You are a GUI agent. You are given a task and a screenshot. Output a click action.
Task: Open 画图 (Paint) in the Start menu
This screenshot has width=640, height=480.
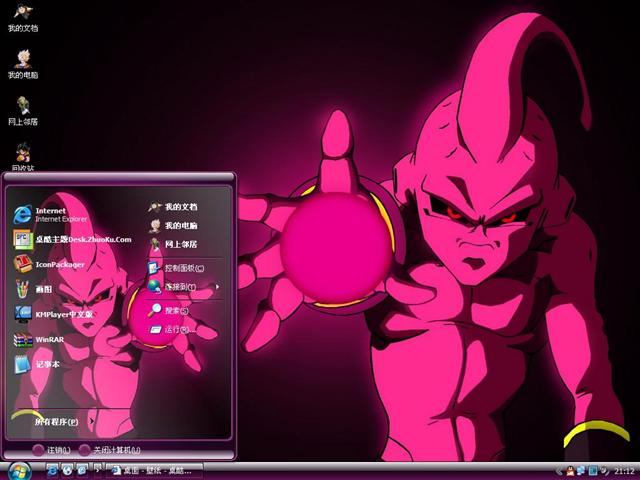pos(33,289)
